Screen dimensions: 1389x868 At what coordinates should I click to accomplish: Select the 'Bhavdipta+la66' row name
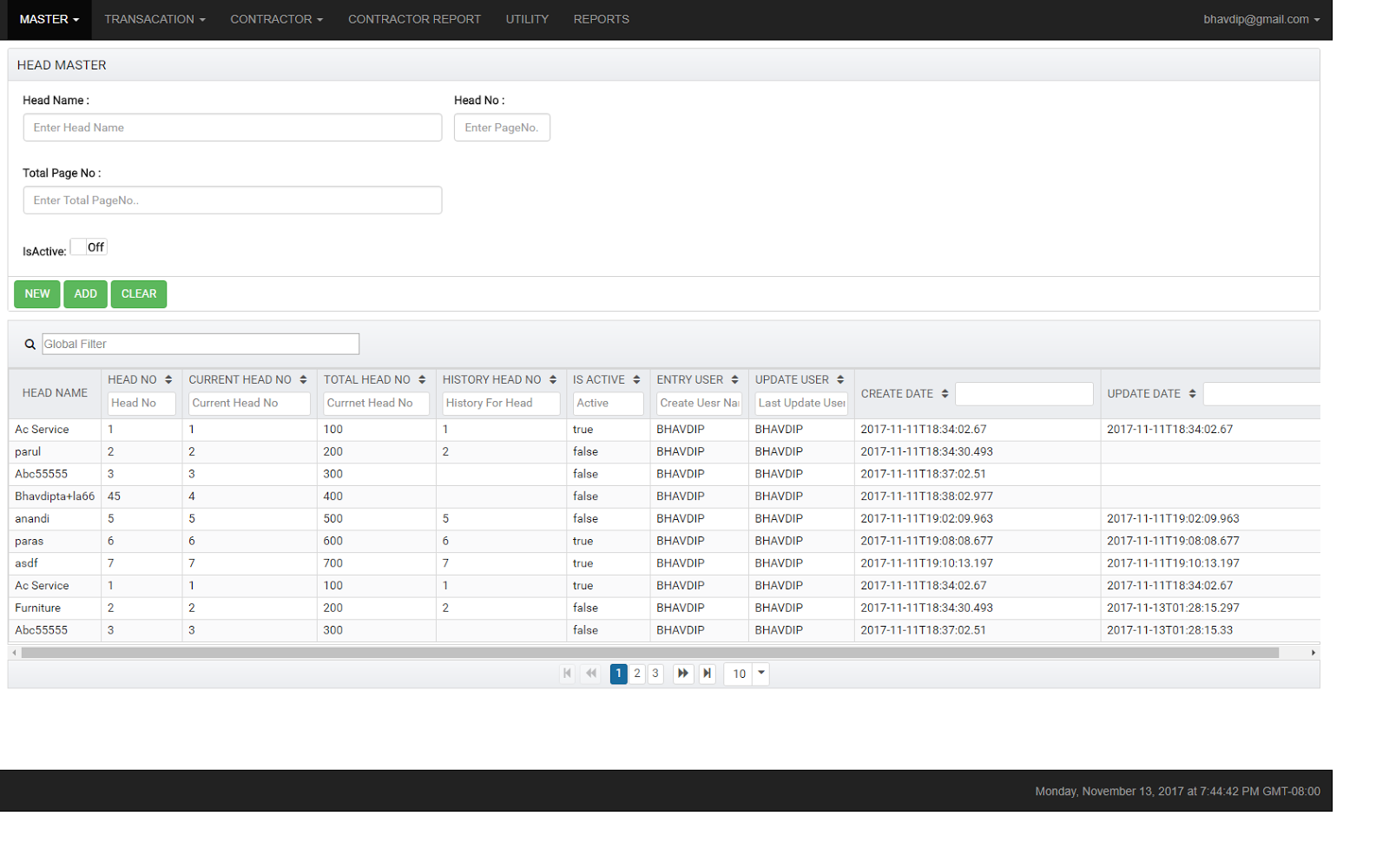[x=55, y=496]
